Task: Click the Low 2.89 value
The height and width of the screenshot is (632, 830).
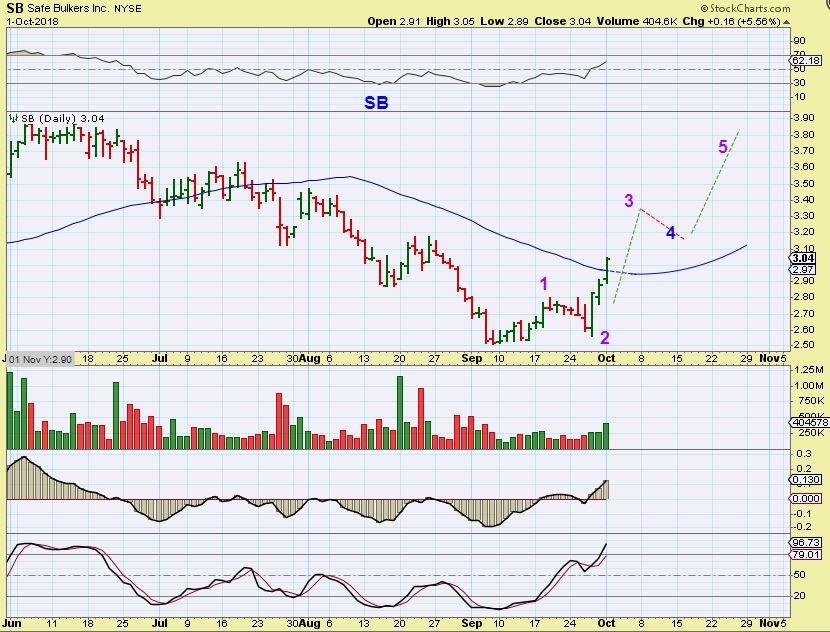Action: [503, 22]
